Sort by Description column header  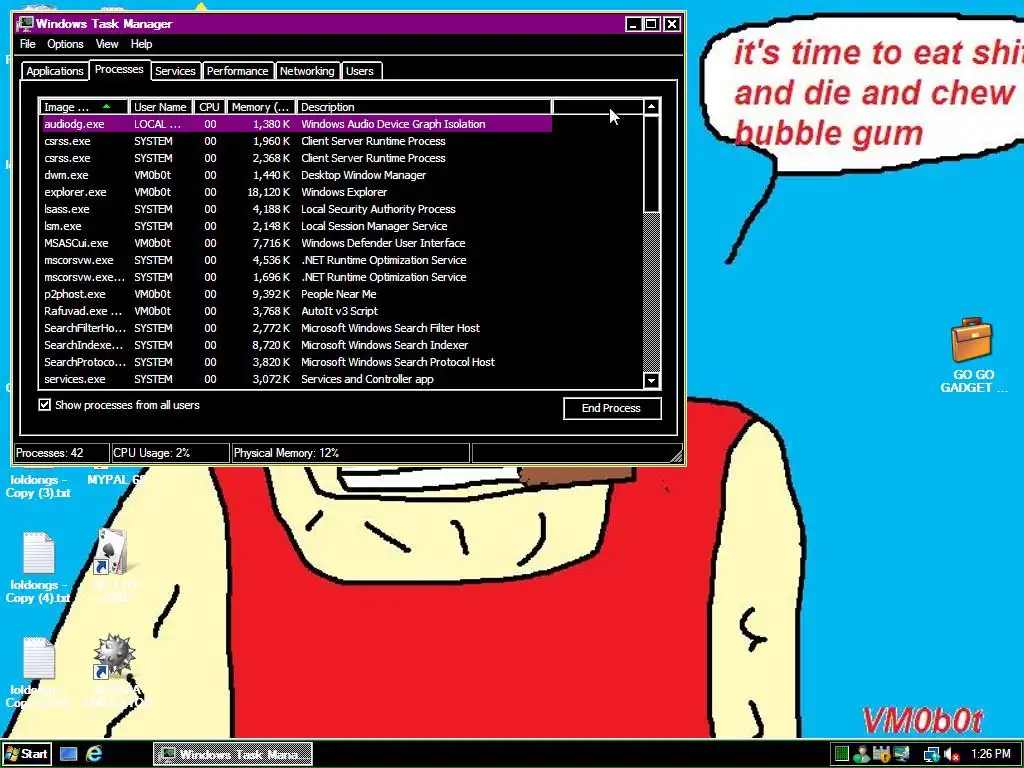click(x=424, y=107)
